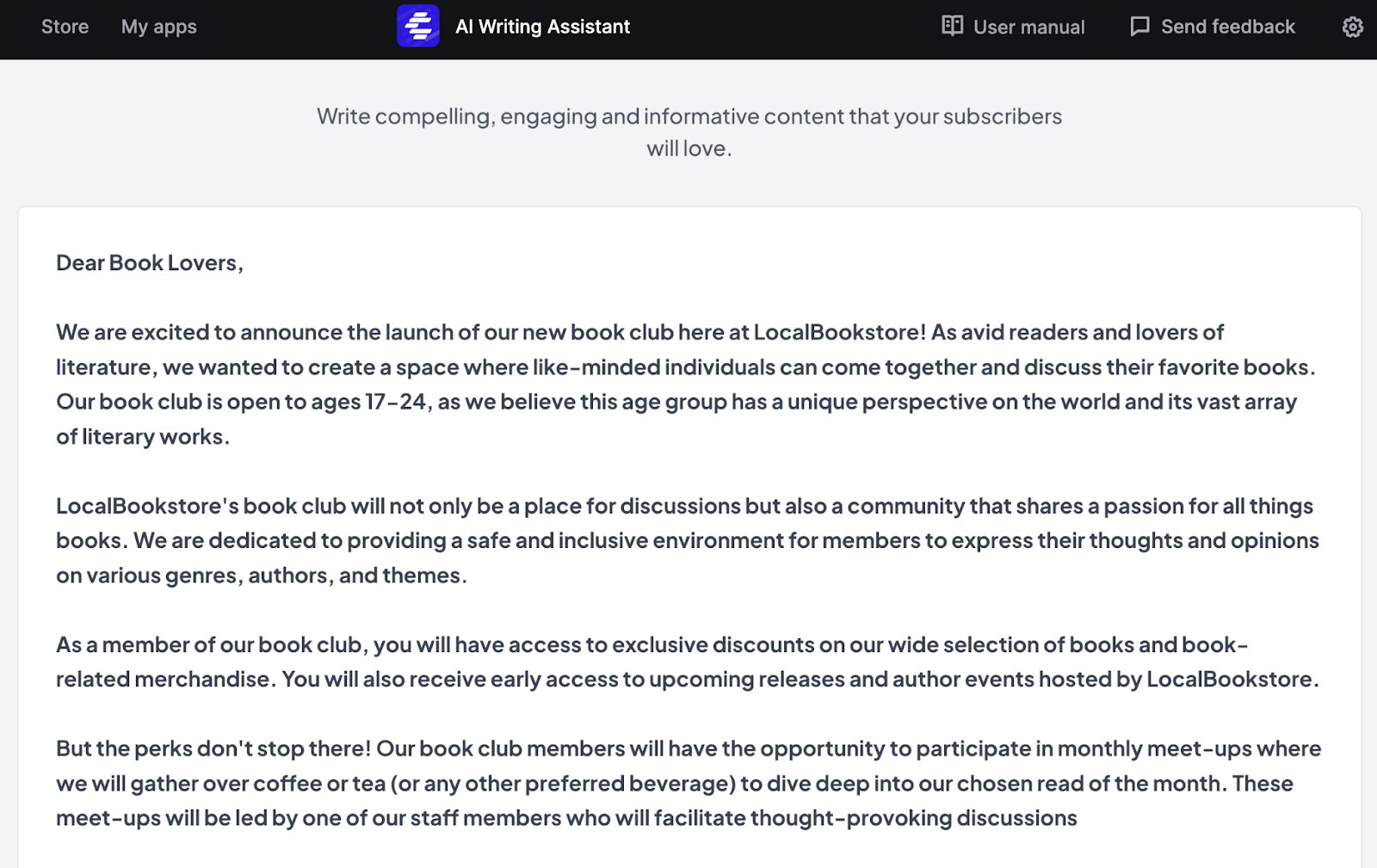Click the book icon beside User manual
The height and width of the screenshot is (868, 1377).
click(x=952, y=27)
